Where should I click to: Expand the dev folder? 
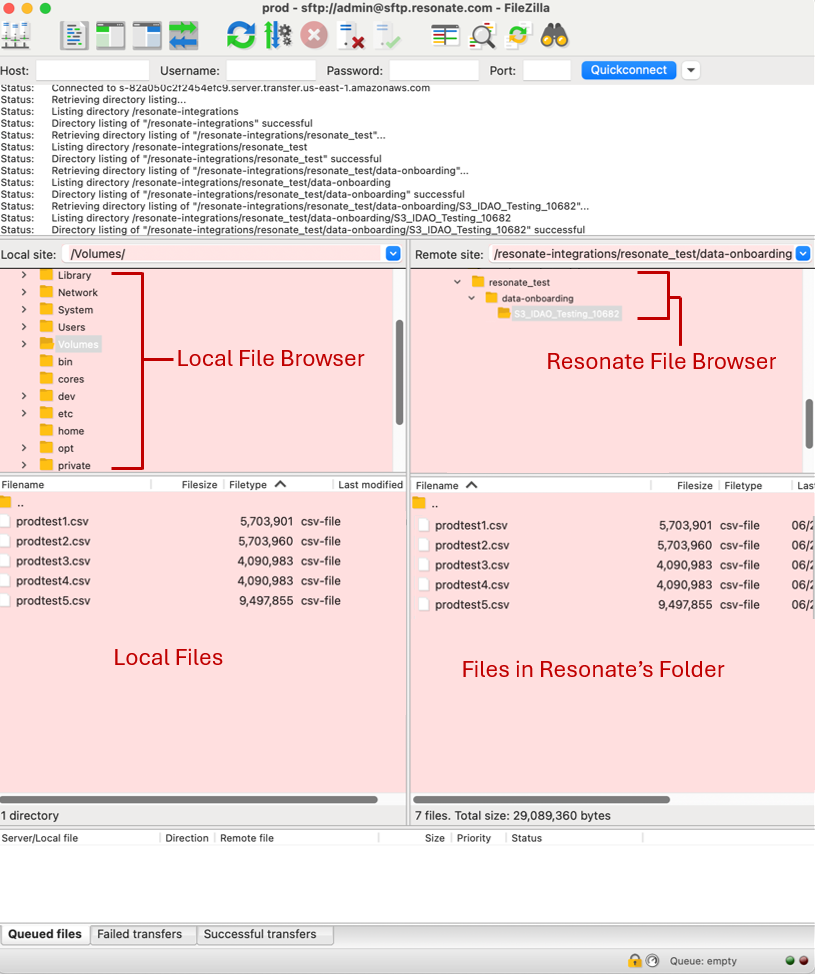click(x=24, y=396)
